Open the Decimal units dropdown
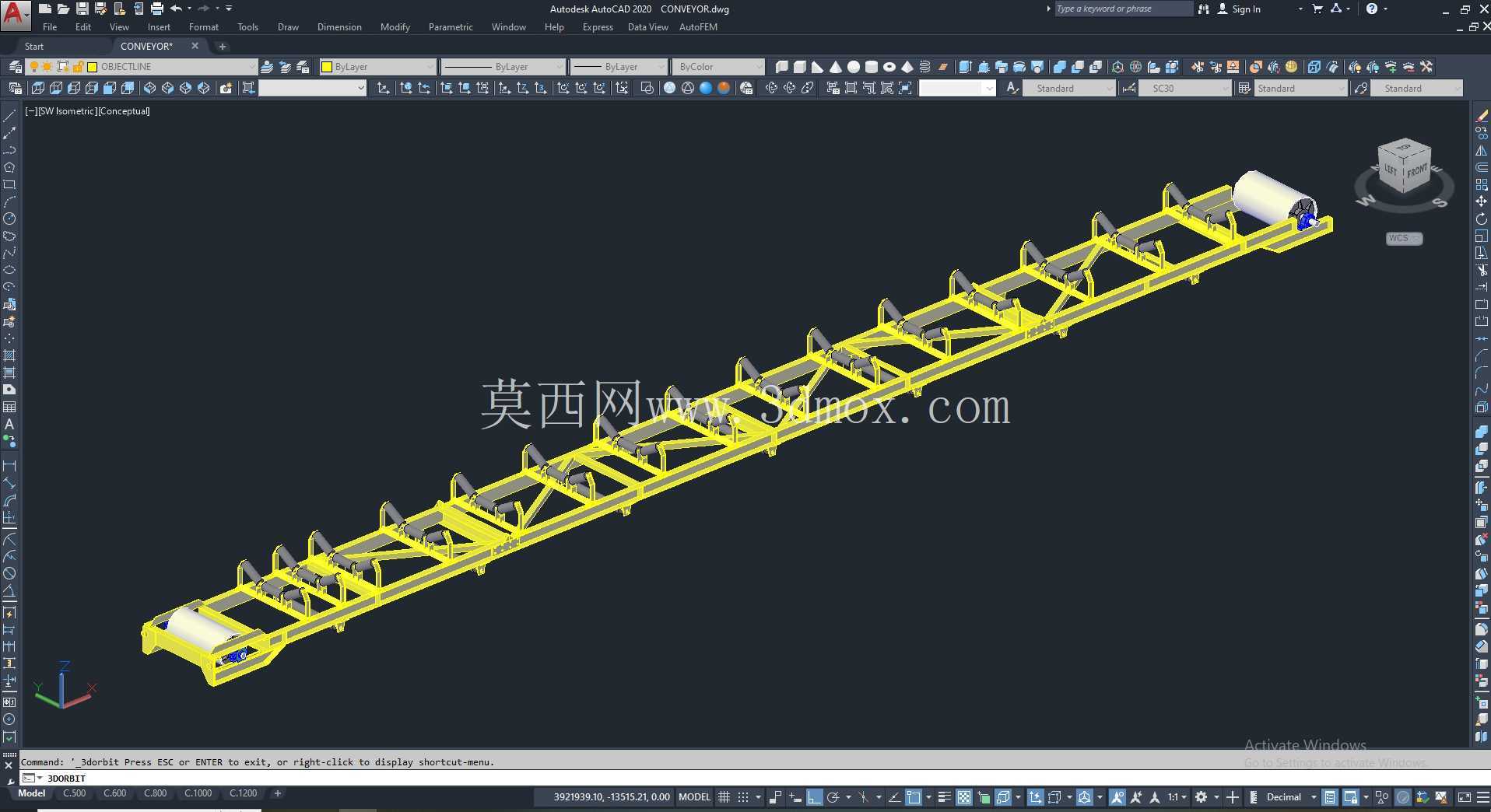The height and width of the screenshot is (812, 1491). point(1291,796)
